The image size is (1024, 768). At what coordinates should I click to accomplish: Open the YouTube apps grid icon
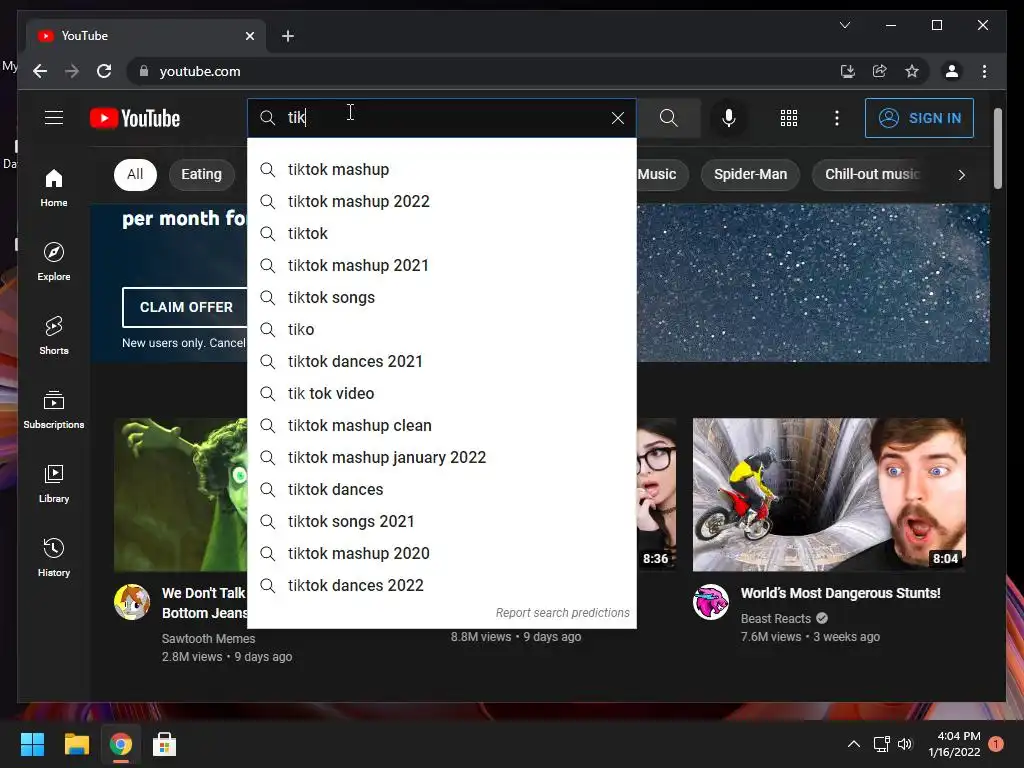[789, 118]
